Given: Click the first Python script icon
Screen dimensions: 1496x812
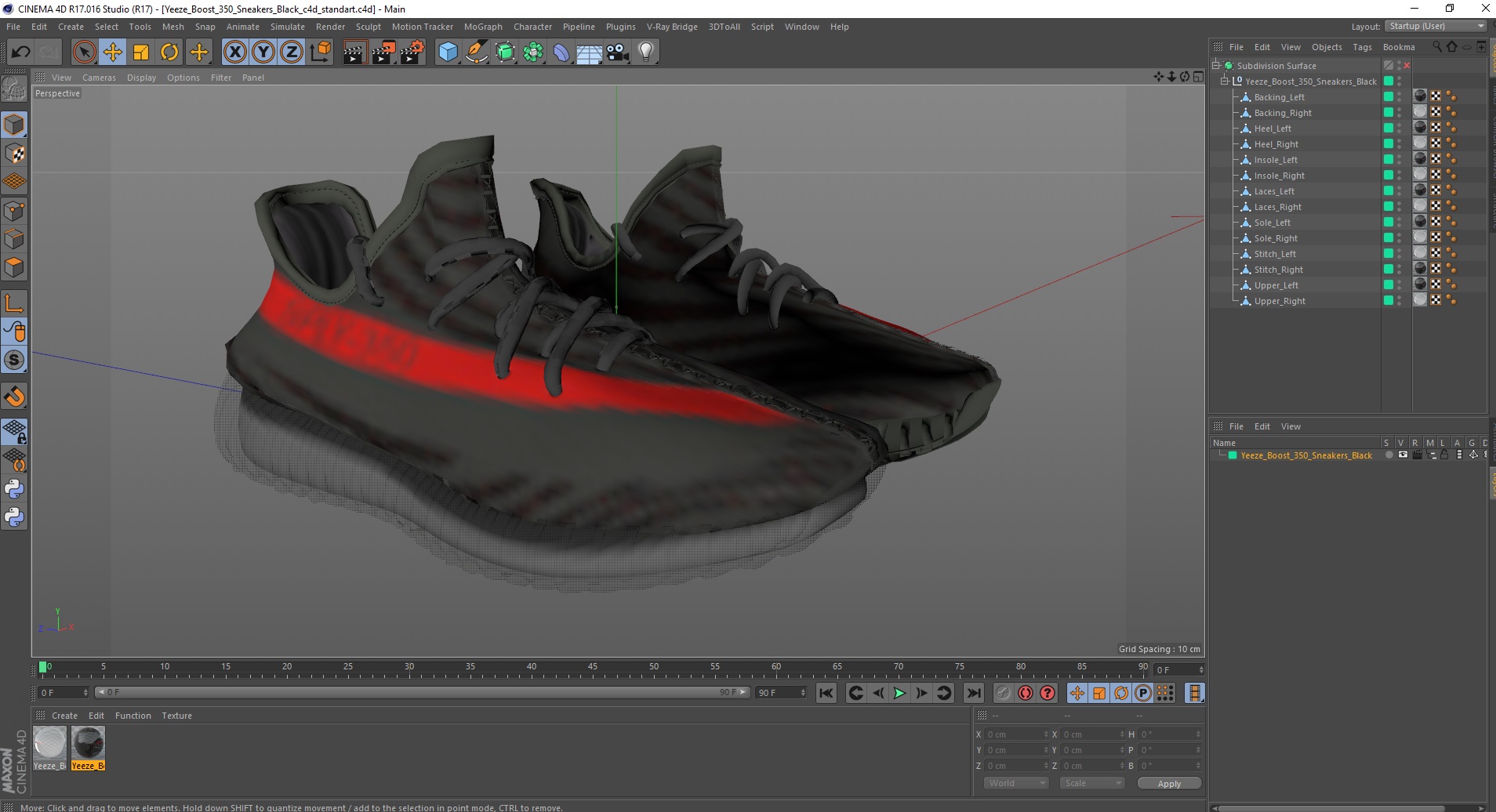Looking at the screenshot, I should 14,489.
